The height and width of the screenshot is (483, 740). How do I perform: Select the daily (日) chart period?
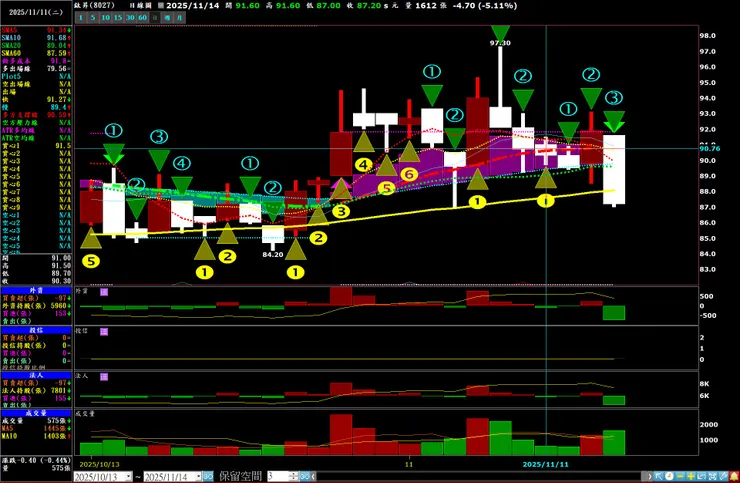pos(155,17)
